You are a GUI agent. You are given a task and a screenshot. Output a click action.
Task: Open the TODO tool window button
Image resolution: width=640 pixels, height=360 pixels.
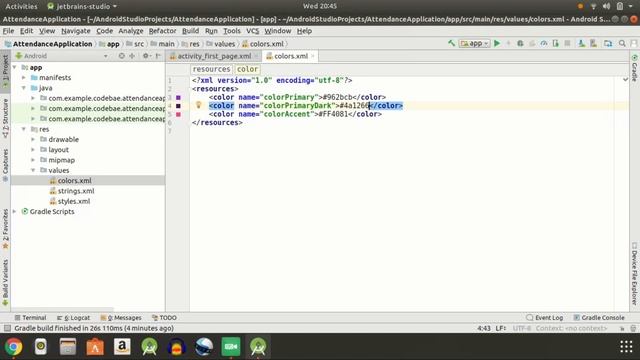tap(164, 318)
